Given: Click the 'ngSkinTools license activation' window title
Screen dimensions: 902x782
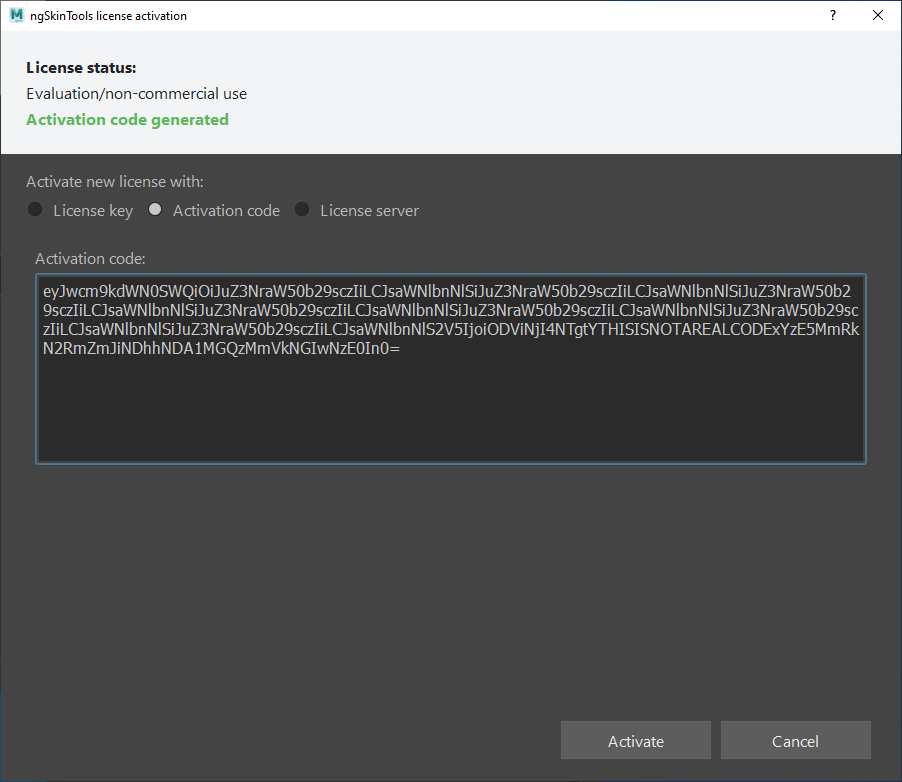Looking at the screenshot, I should (108, 16).
